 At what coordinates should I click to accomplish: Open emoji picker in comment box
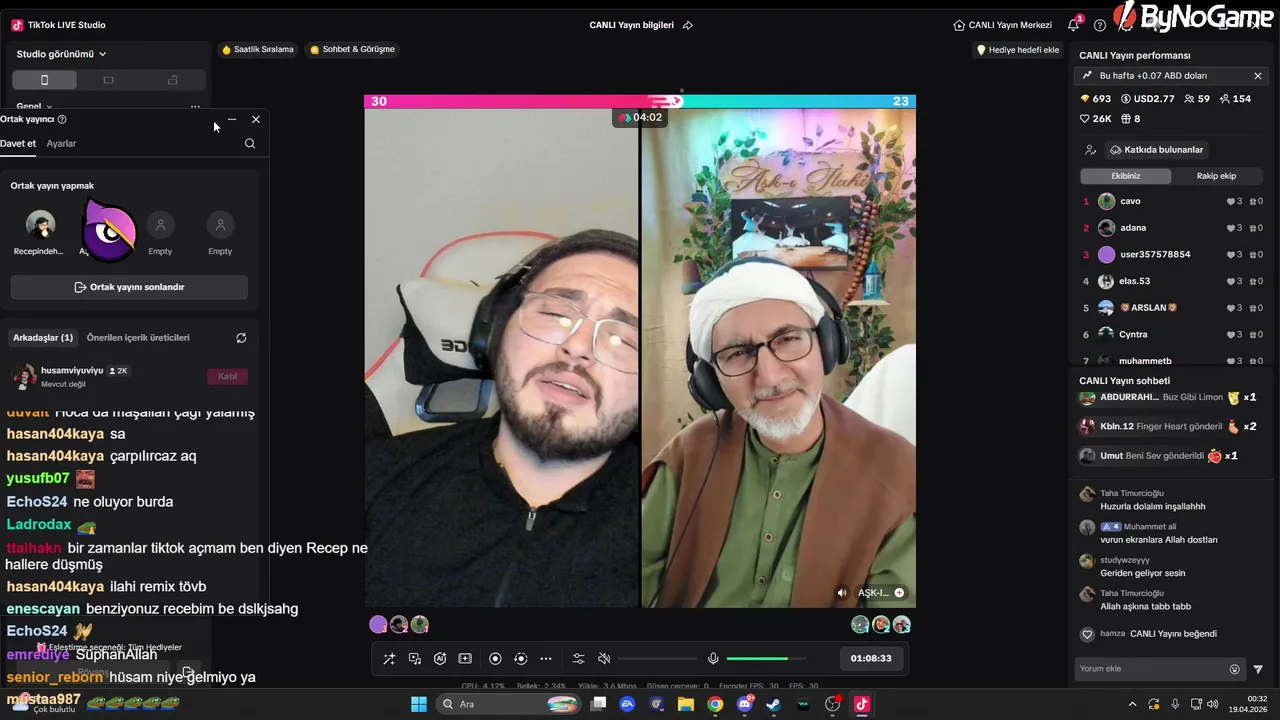(1234, 669)
